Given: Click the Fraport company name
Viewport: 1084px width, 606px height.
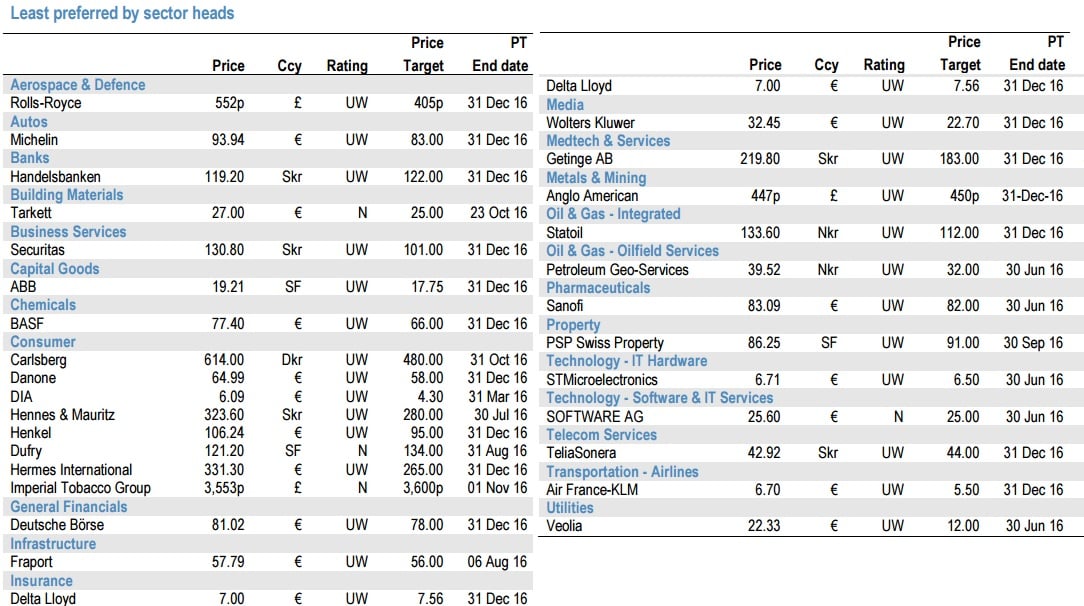Looking at the screenshot, I should click(31, 562).
